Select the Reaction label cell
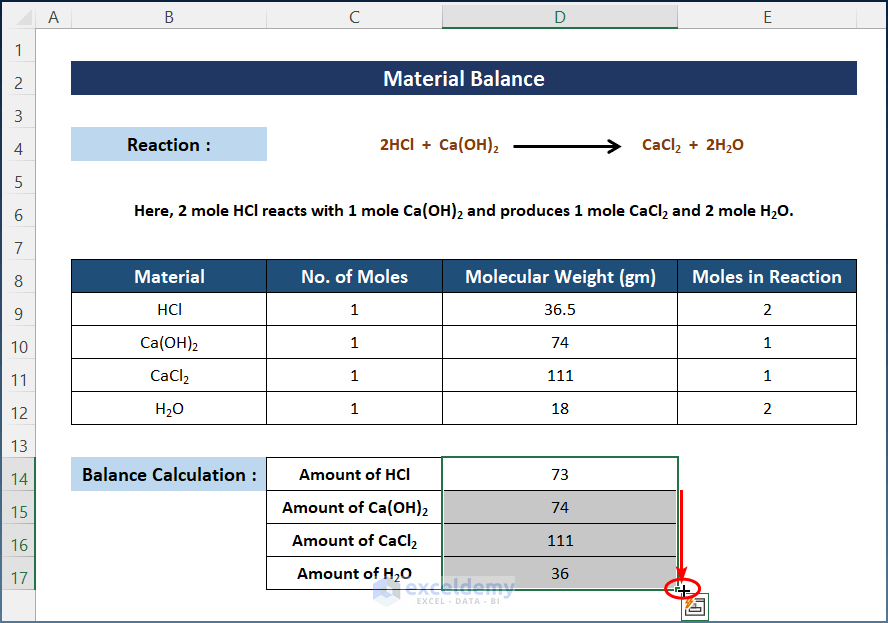The image size is (888, 623). 168,145
